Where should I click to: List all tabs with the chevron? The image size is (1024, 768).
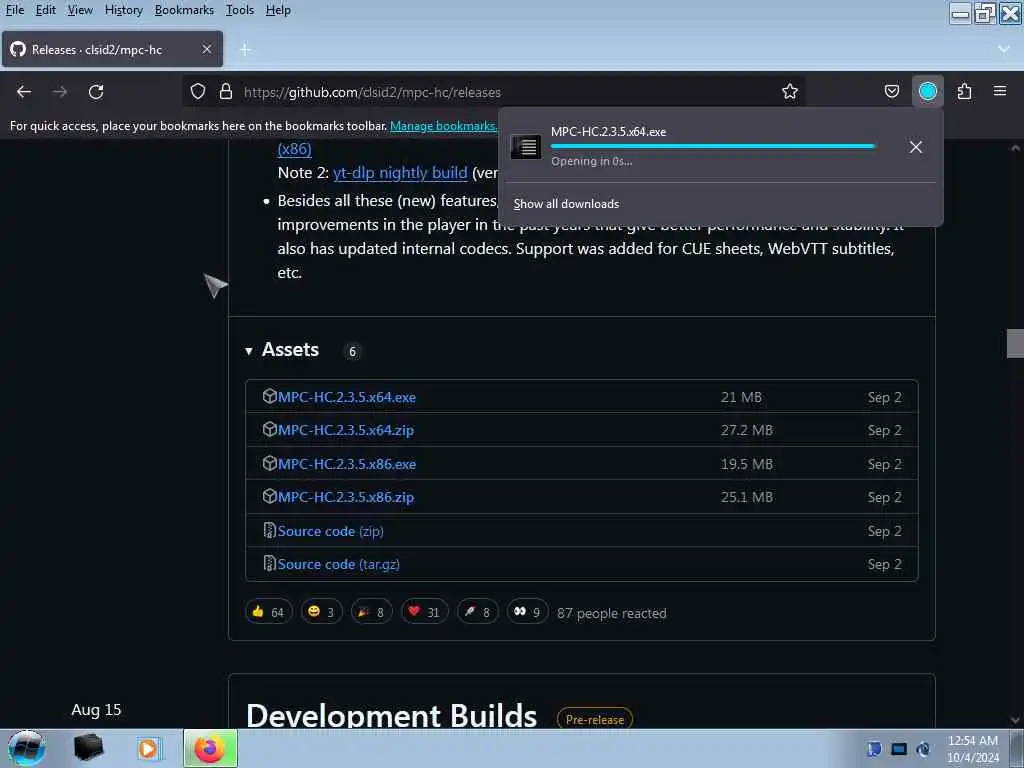click(x=1004, y=50)
